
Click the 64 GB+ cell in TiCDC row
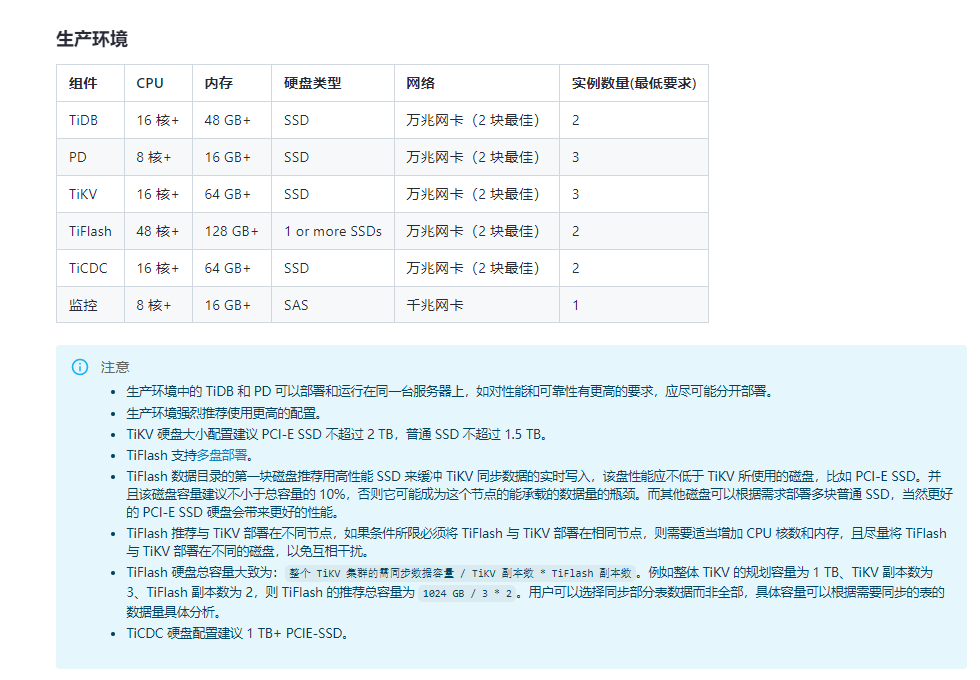pyautogui.click(x=232, y=268)
